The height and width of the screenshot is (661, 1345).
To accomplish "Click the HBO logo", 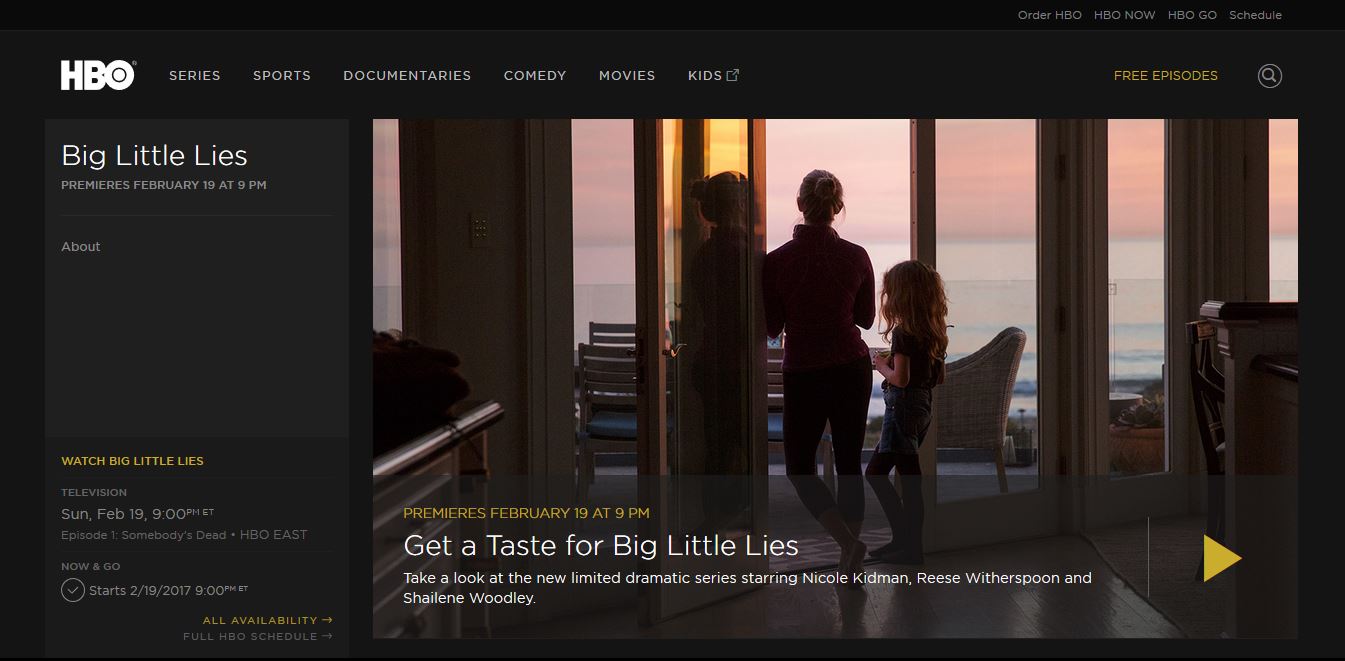I will pos(98,75).
